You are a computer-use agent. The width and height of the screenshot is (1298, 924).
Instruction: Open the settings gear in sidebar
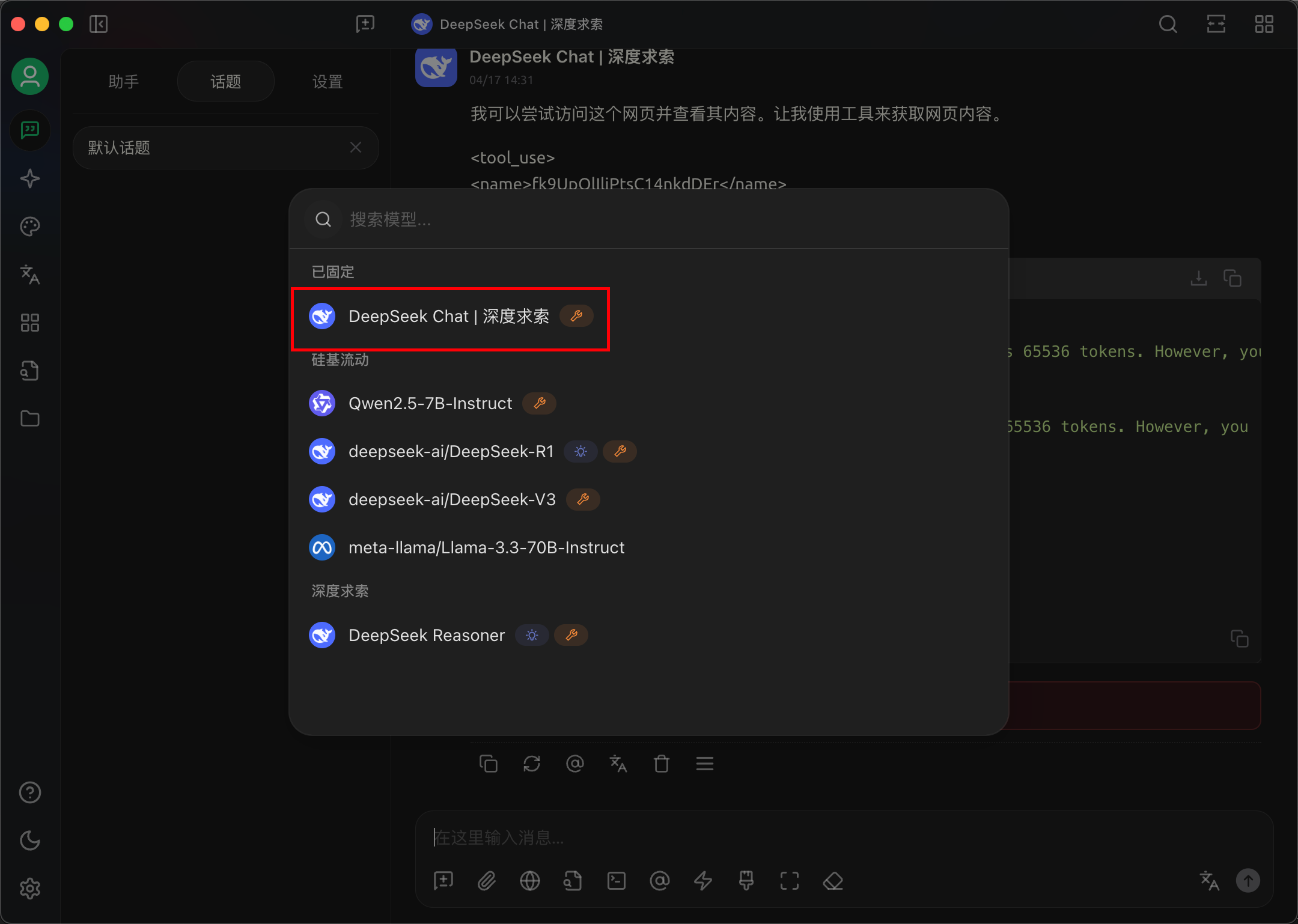click(30, 889)
